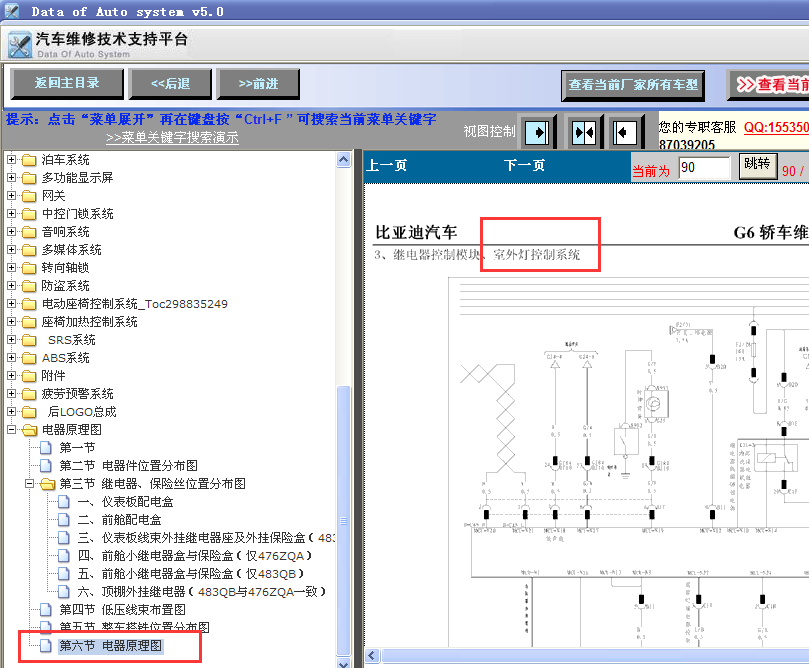Screen dimensions: 809x668
Task: Click title bar application icon
Action: 11,10
